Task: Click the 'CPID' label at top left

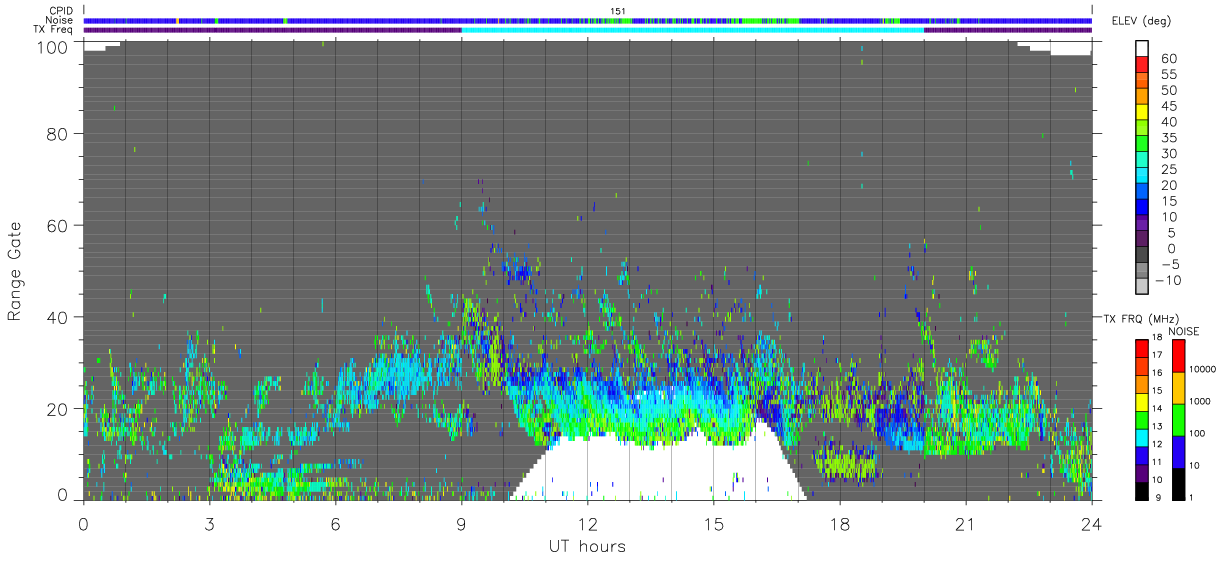Action: point(61,11)
